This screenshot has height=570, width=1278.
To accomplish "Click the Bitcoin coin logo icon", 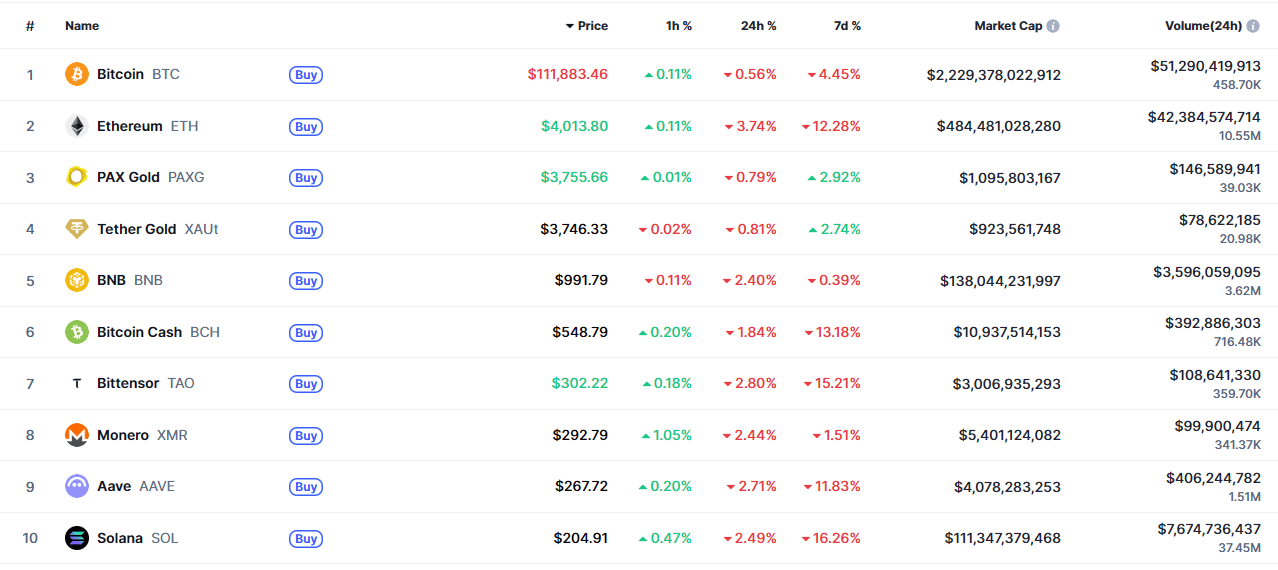I will (x=77, y=74).
